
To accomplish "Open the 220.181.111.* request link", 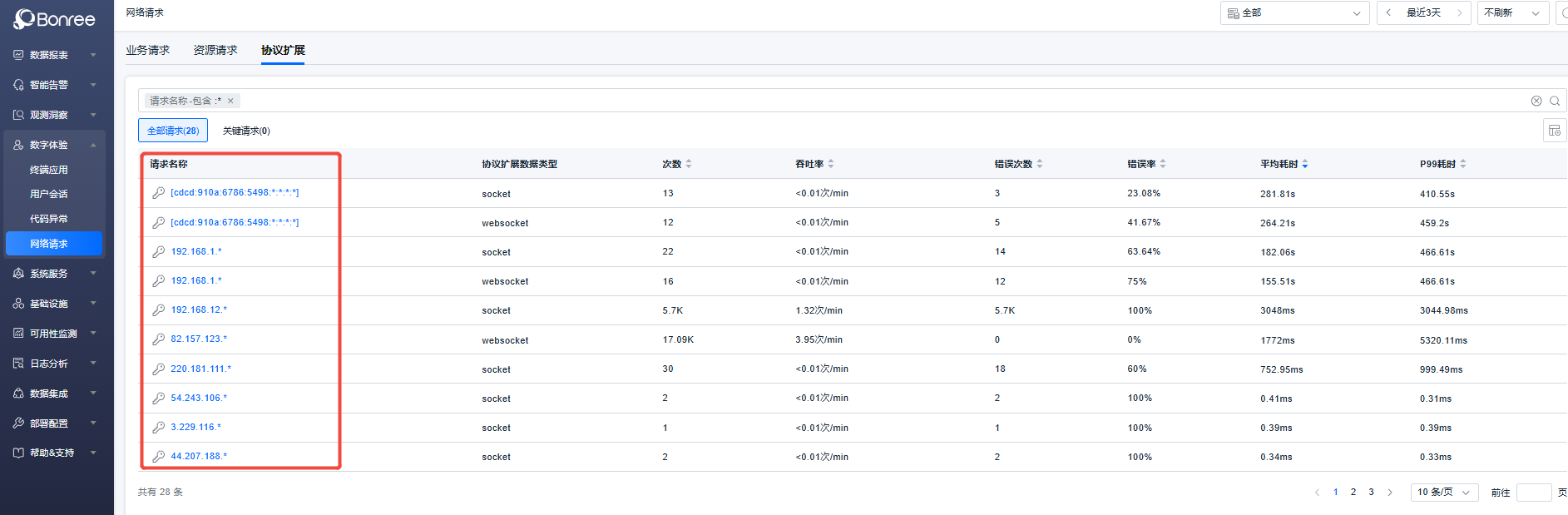I will click(201, 369).
